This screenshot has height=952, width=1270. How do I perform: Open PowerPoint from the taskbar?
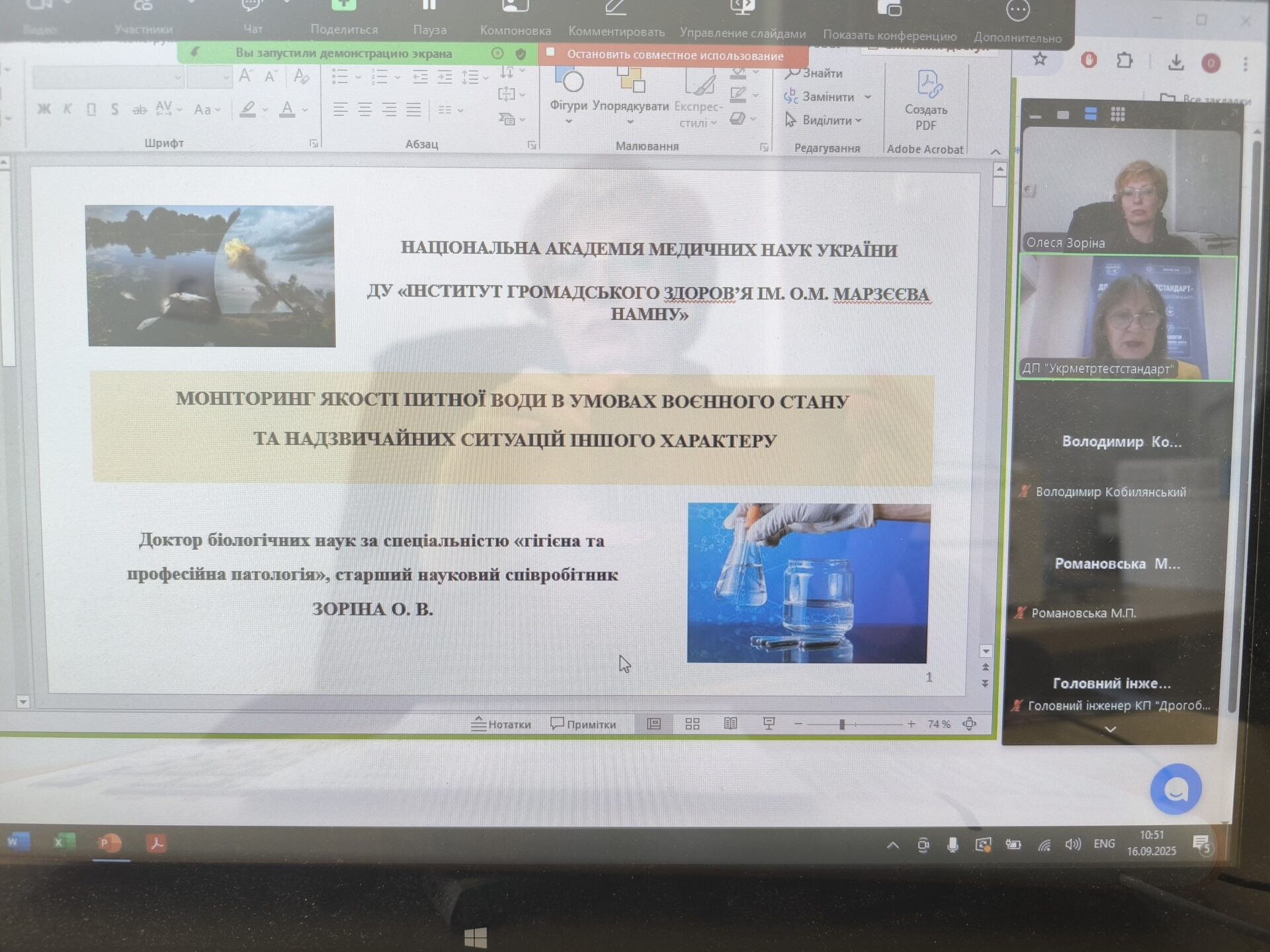pyautogui.click(x=109, y=843)
